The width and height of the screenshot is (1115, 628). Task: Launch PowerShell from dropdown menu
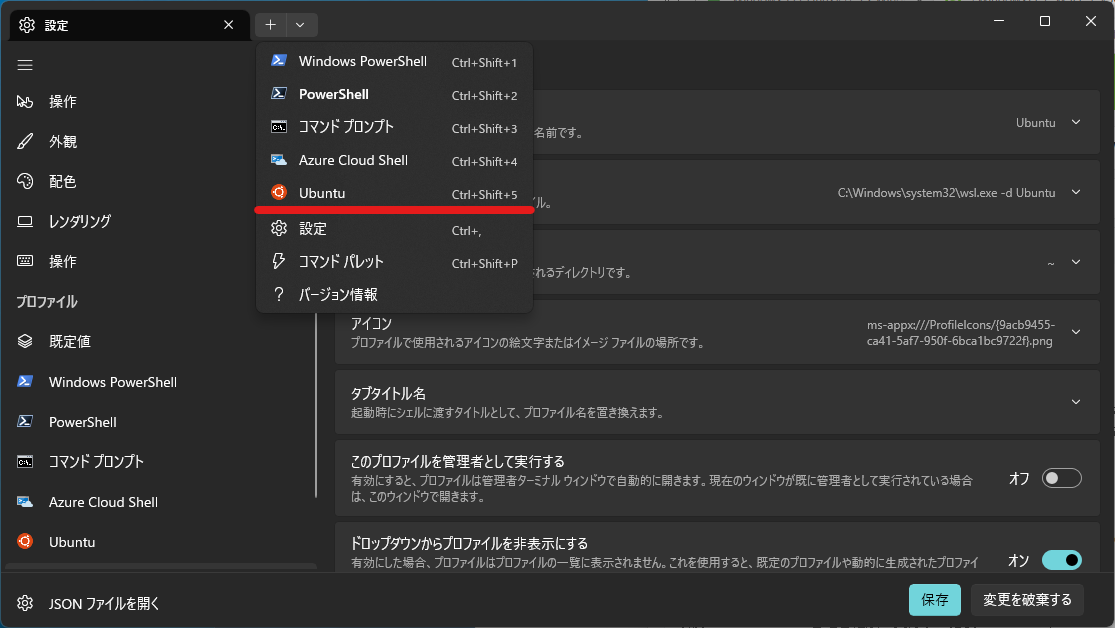394,95
